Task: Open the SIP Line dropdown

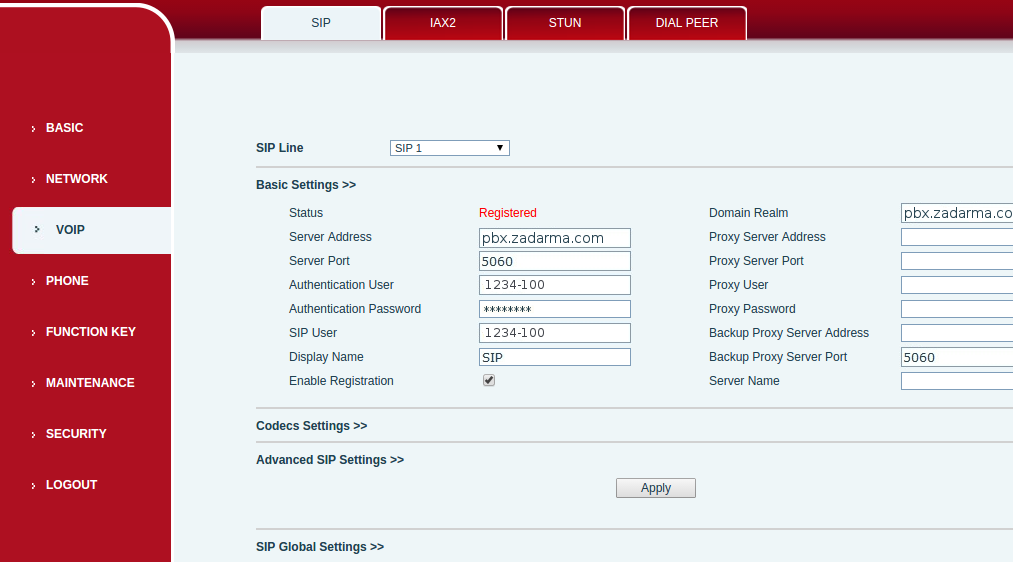Action: tap(449, 148)
